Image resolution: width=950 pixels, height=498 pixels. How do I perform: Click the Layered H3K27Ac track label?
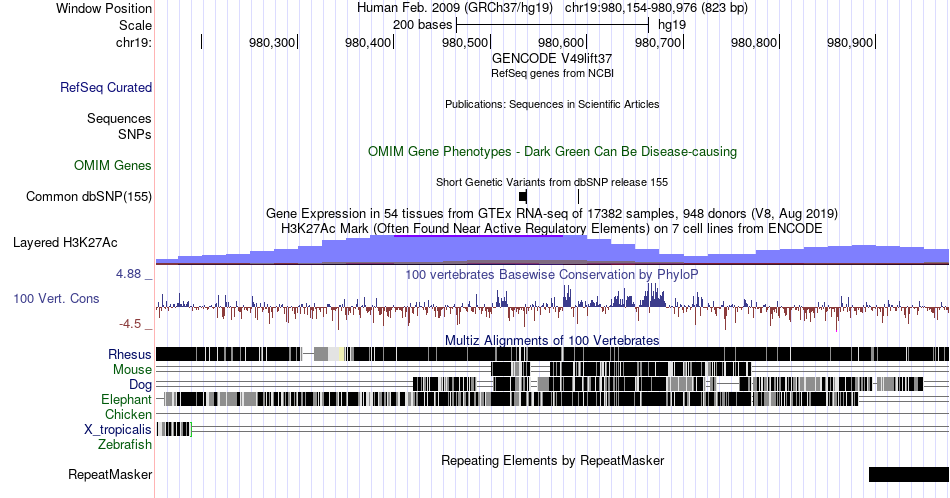click(65, 243)
